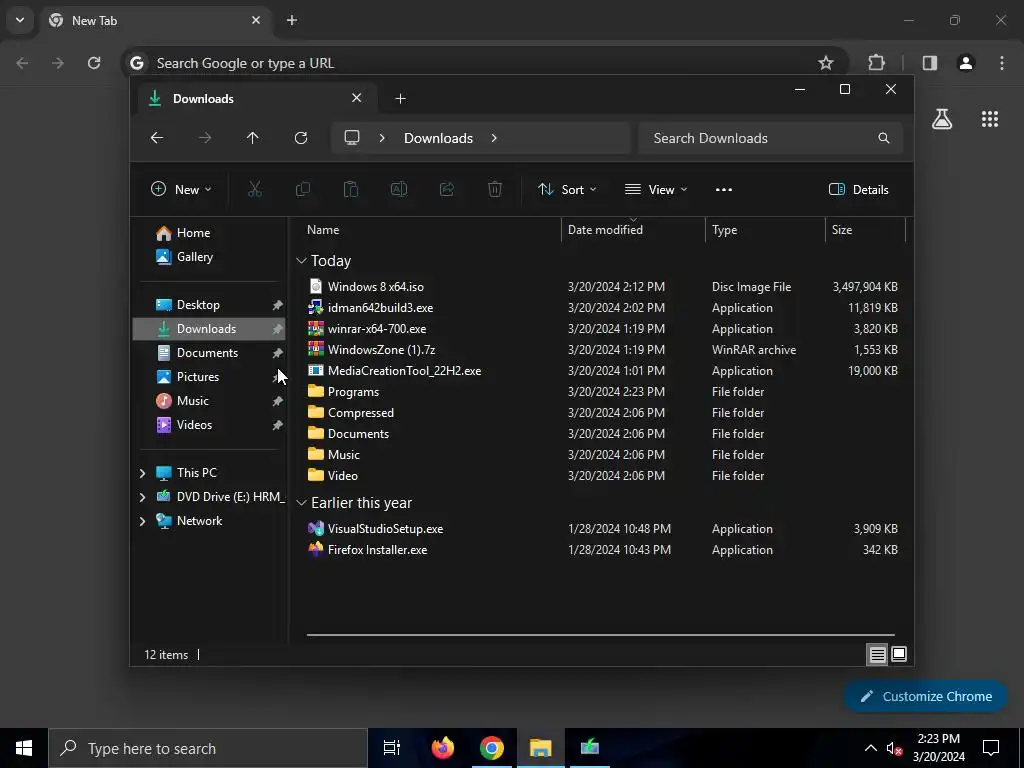
Task: Click the chevron after Downloads in address bar
Action: [494, 138]
